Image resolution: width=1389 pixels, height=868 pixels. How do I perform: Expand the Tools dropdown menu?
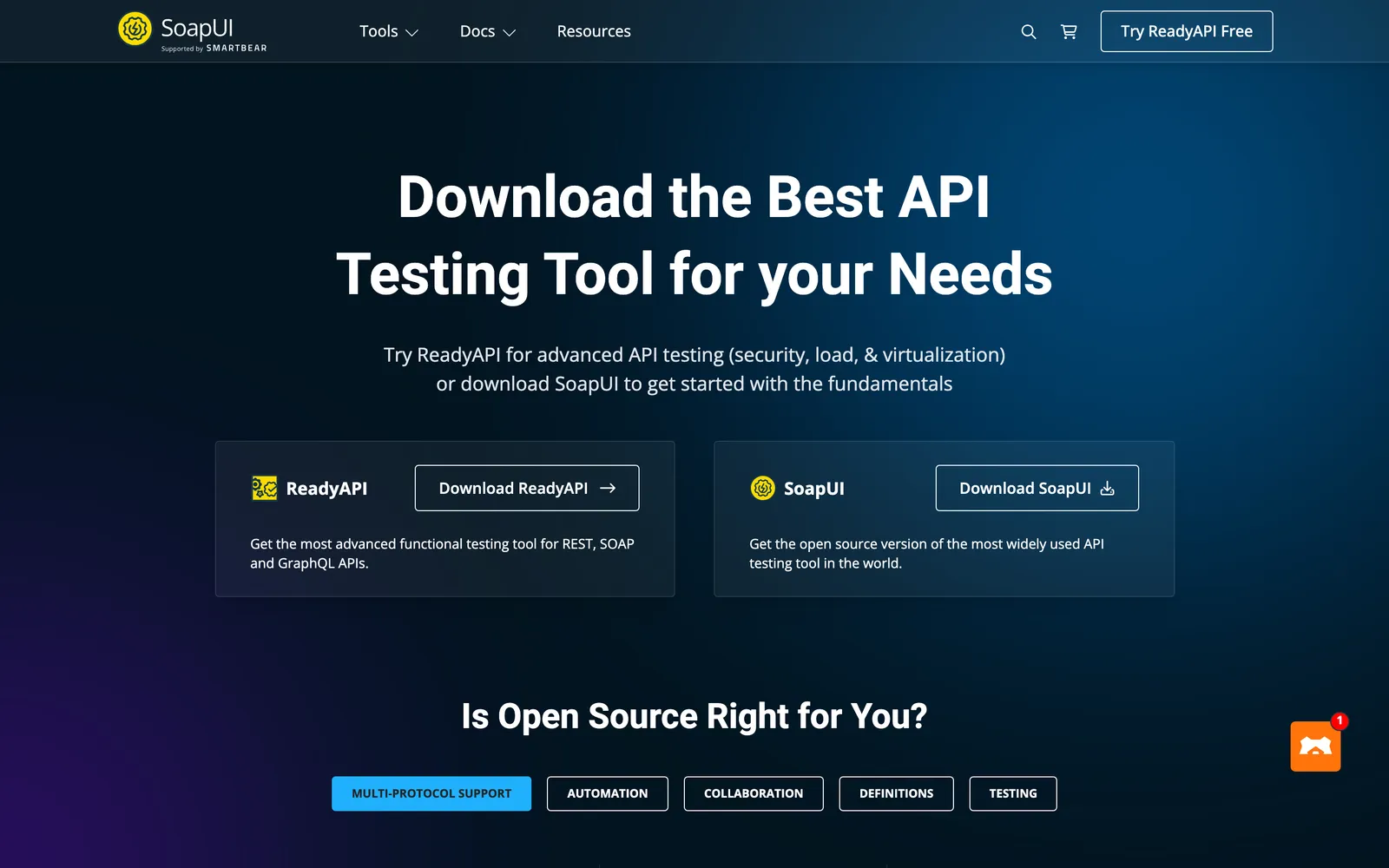[389, 31]
